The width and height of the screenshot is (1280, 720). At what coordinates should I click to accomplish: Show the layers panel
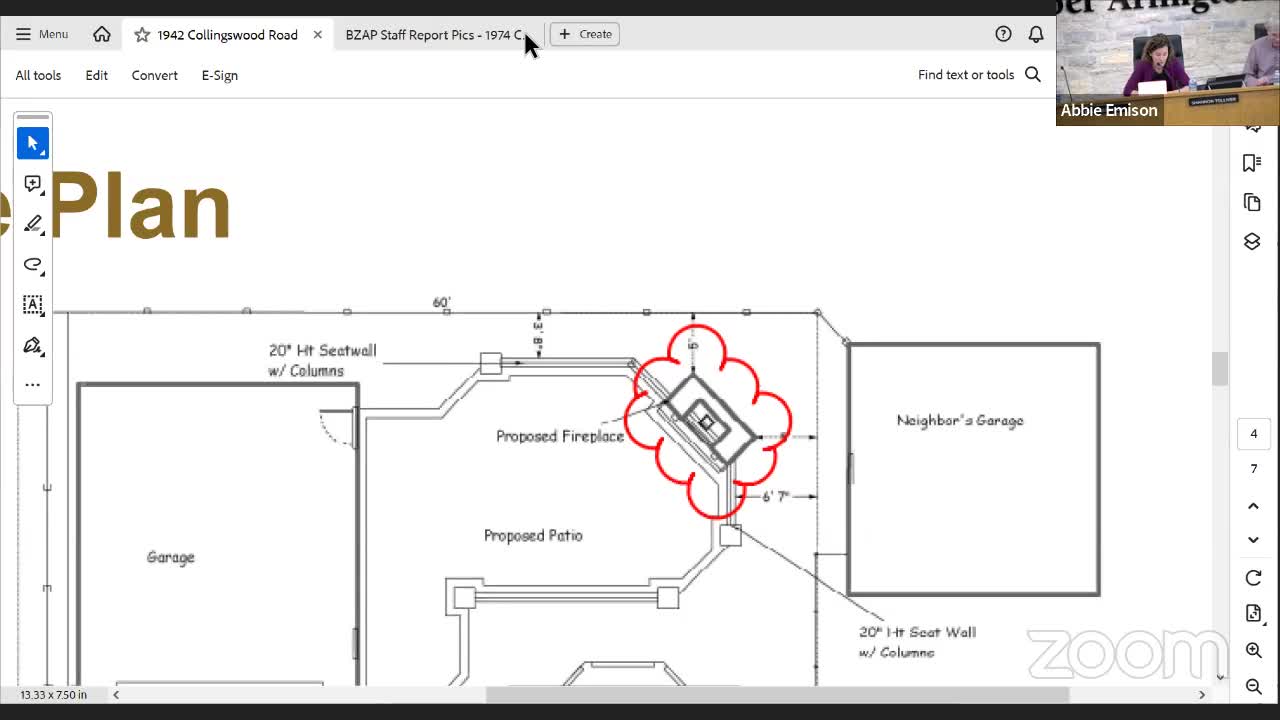(x=1252, y=242)
